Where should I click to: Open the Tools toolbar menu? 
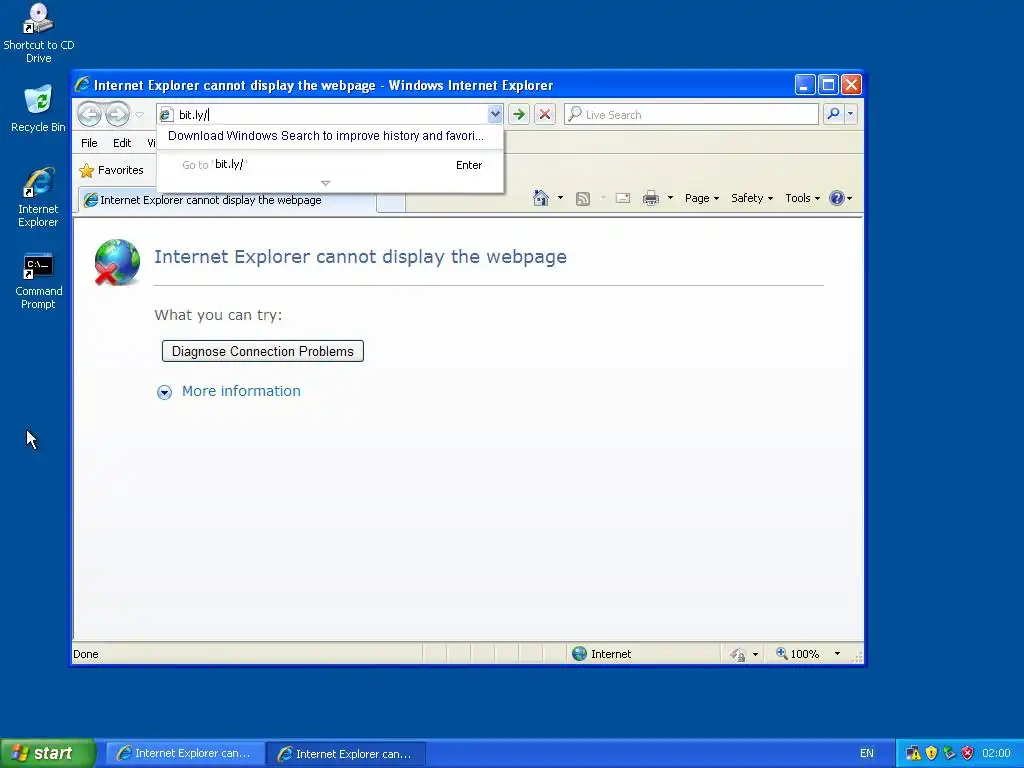(803, 198)
